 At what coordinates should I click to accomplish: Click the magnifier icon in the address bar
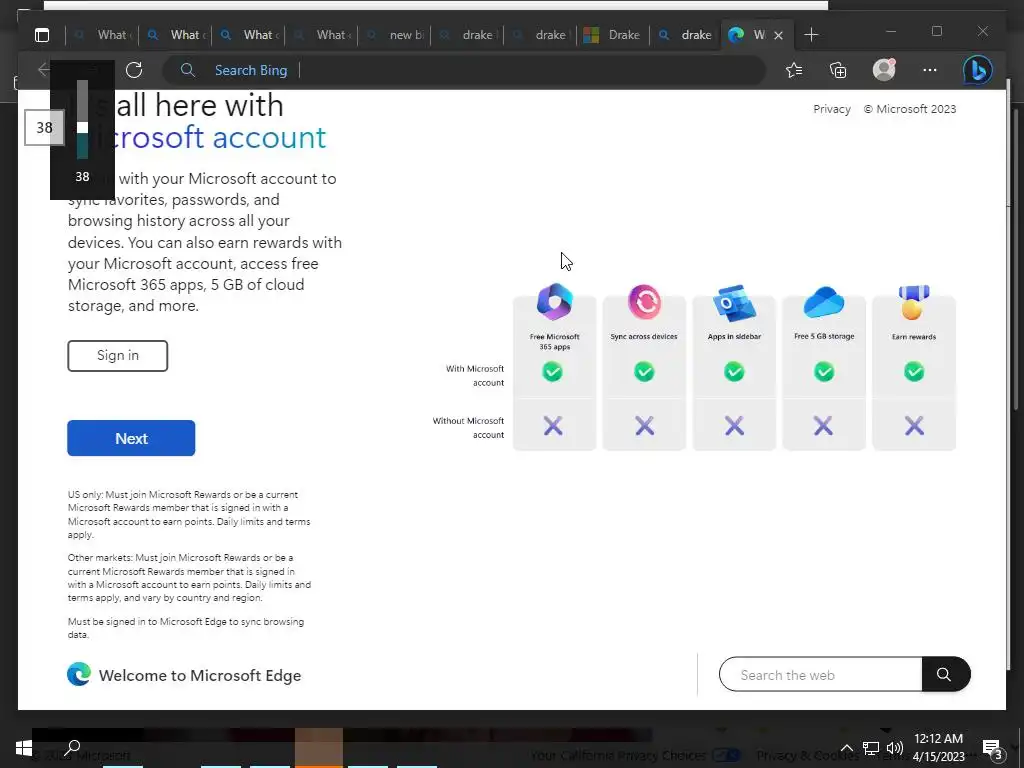(x=187, y=70)
